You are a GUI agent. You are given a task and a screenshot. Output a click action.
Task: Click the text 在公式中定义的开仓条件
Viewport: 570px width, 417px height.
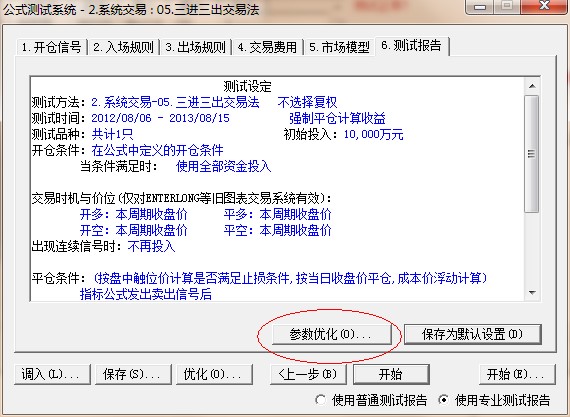pyautogui.click(x=157, y=151)
